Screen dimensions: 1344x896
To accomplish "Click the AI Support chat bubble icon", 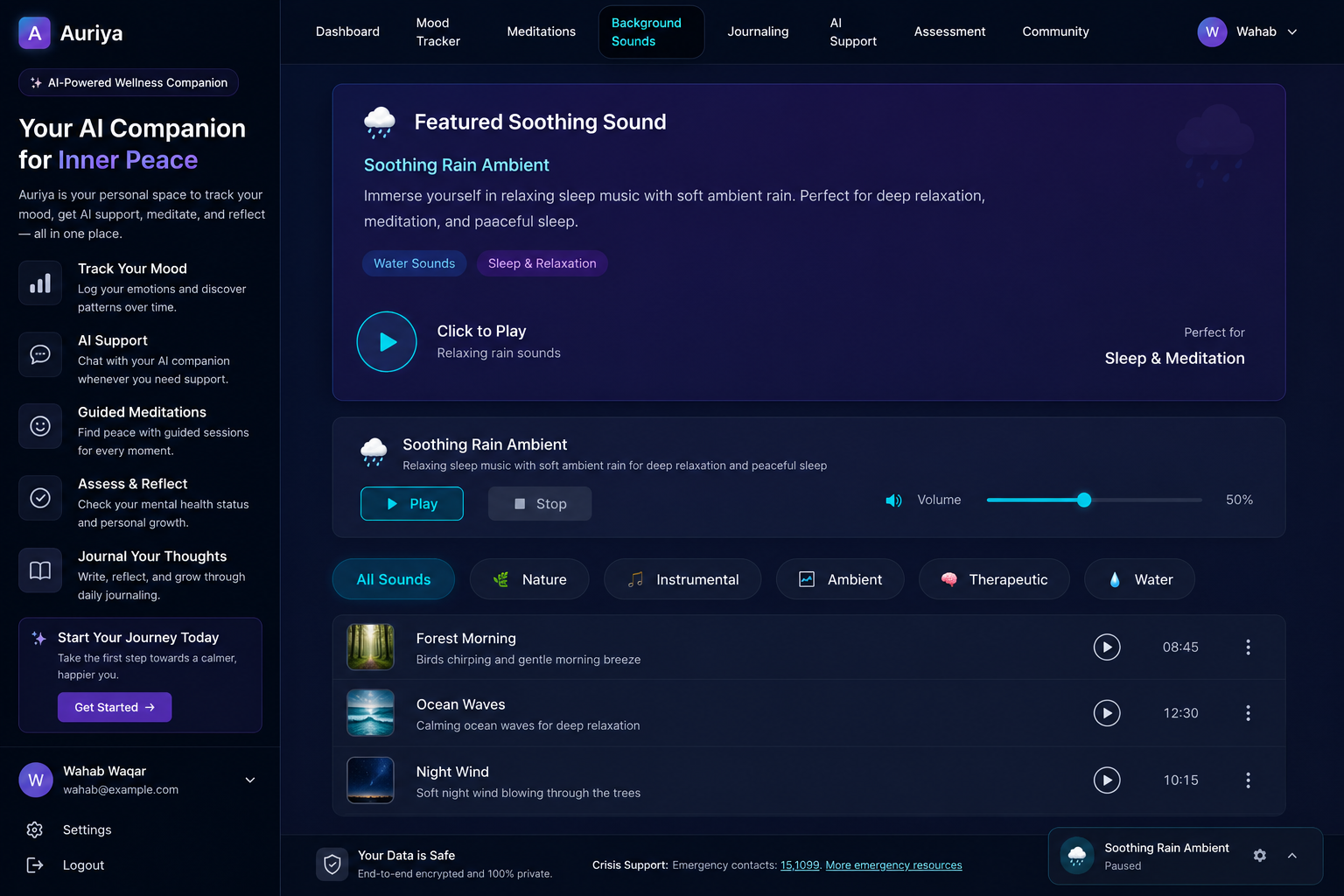I will (40, 354).
